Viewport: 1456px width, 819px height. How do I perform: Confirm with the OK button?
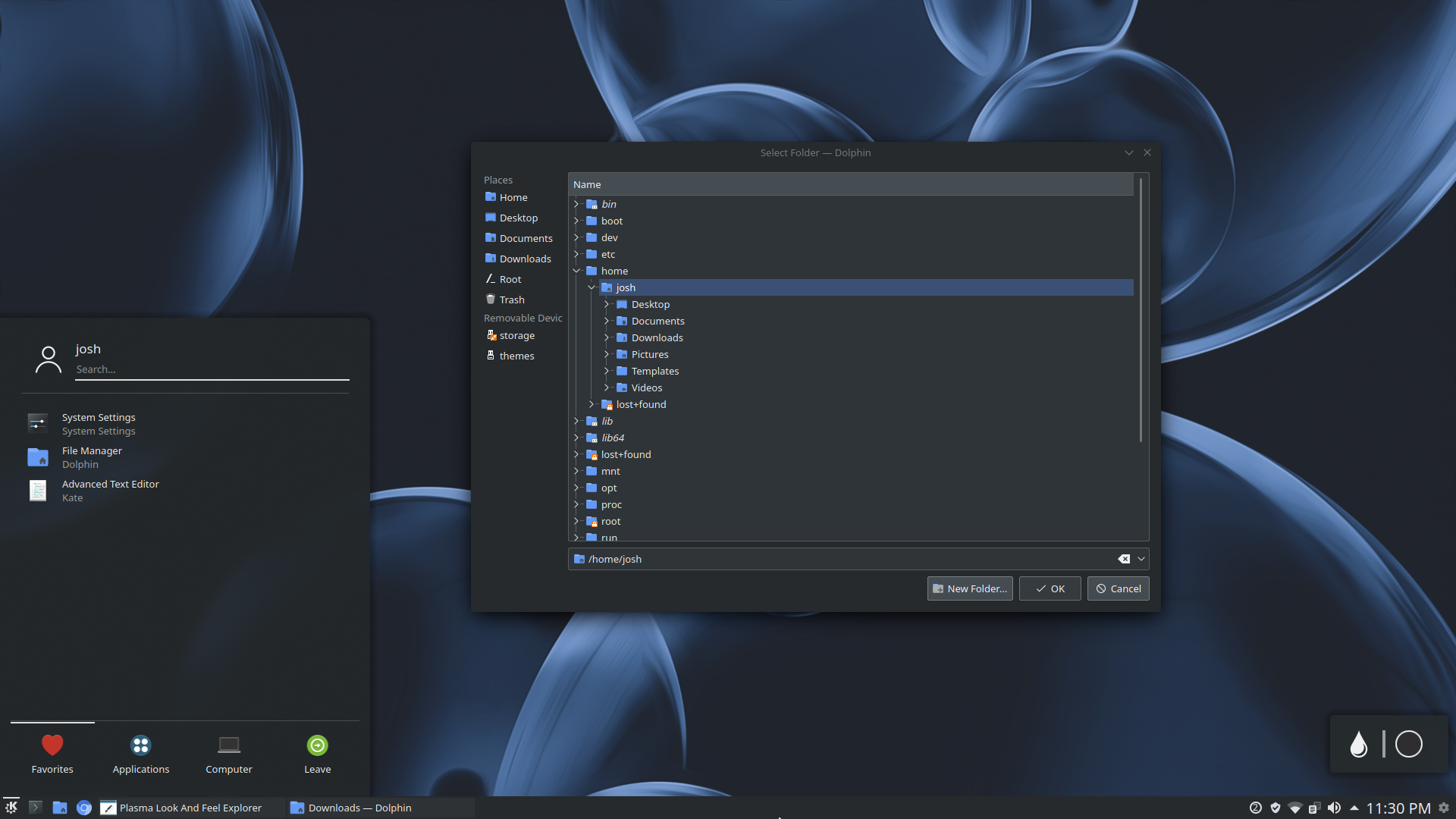point(1050,588)
